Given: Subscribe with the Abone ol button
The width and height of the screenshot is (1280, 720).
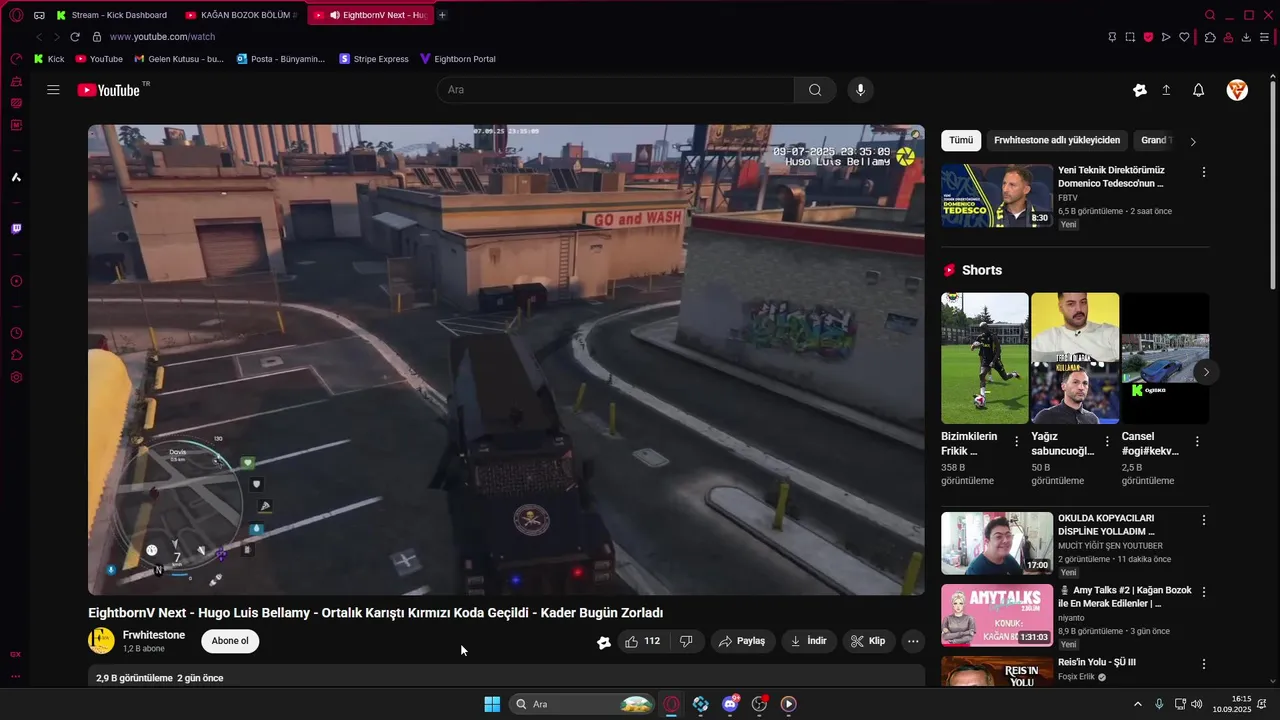Looking at the screenshot, I should coord(230,641).
